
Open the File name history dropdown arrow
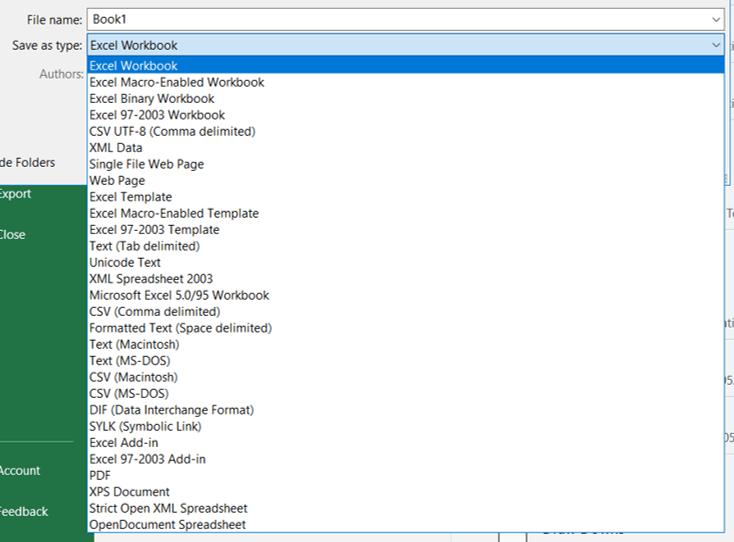coord(716,20)
